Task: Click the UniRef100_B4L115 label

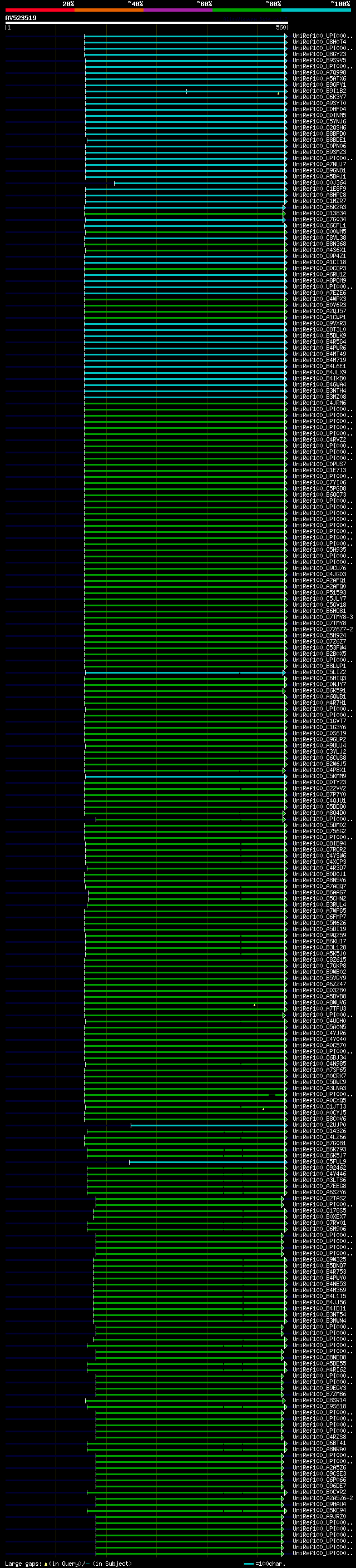Action: pos(319,1296)
